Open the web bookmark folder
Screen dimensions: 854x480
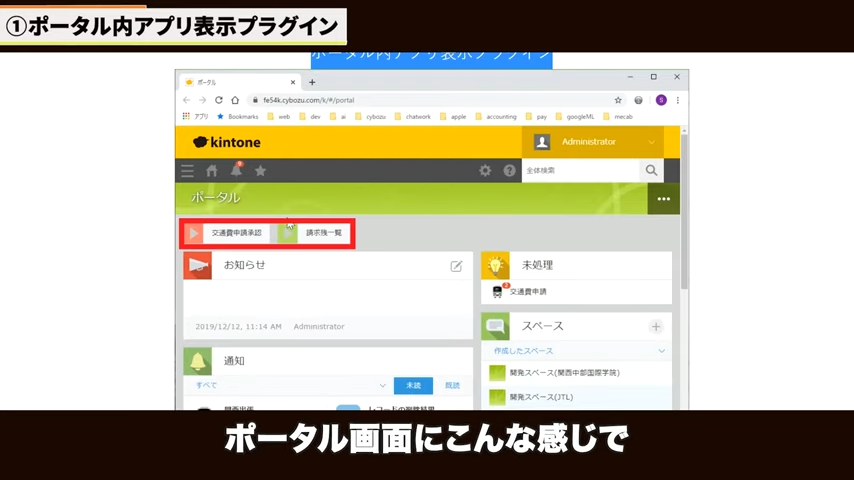click(x=279, y=117)
